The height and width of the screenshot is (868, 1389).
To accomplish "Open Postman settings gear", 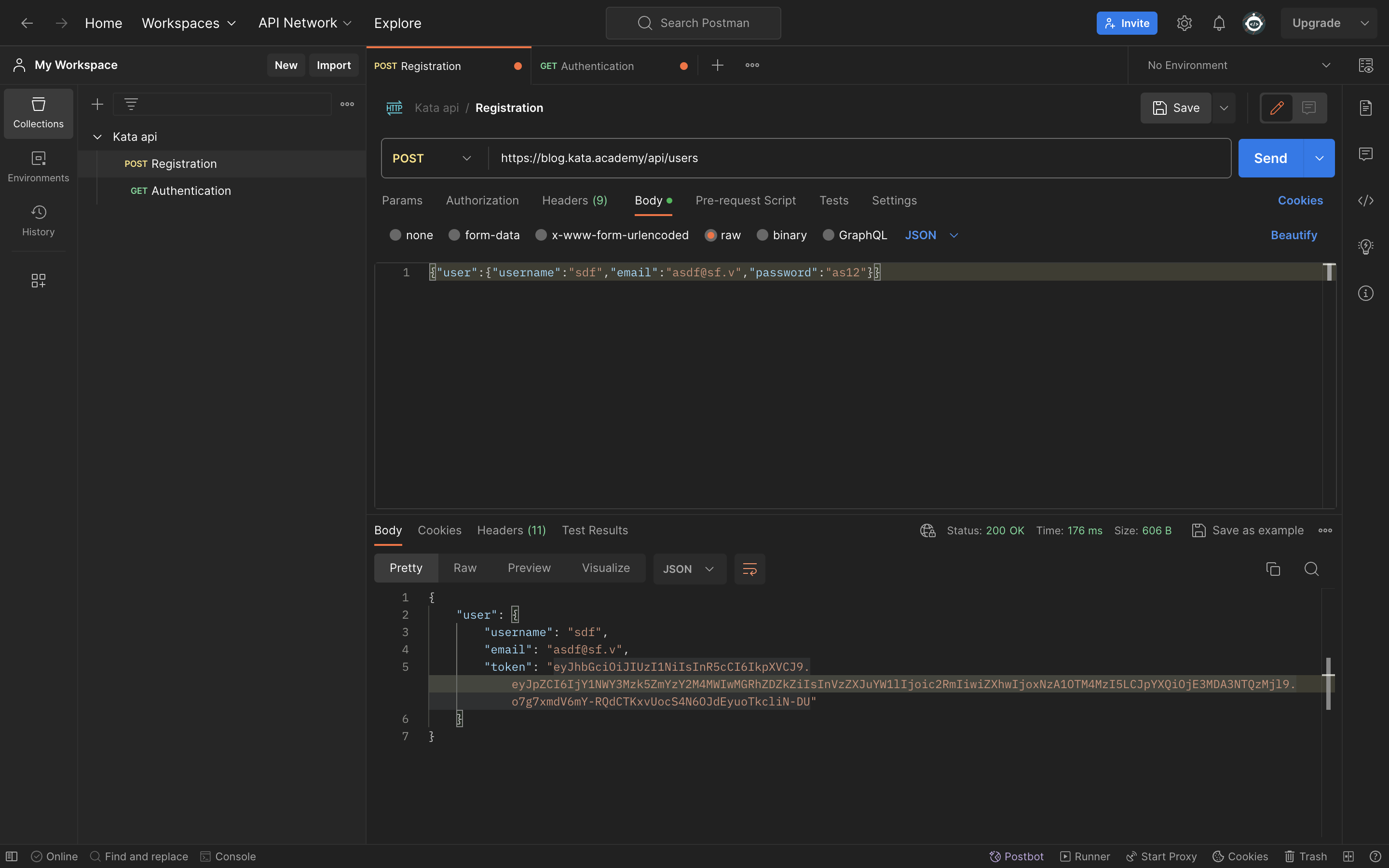I will (x=1184, y=23).
